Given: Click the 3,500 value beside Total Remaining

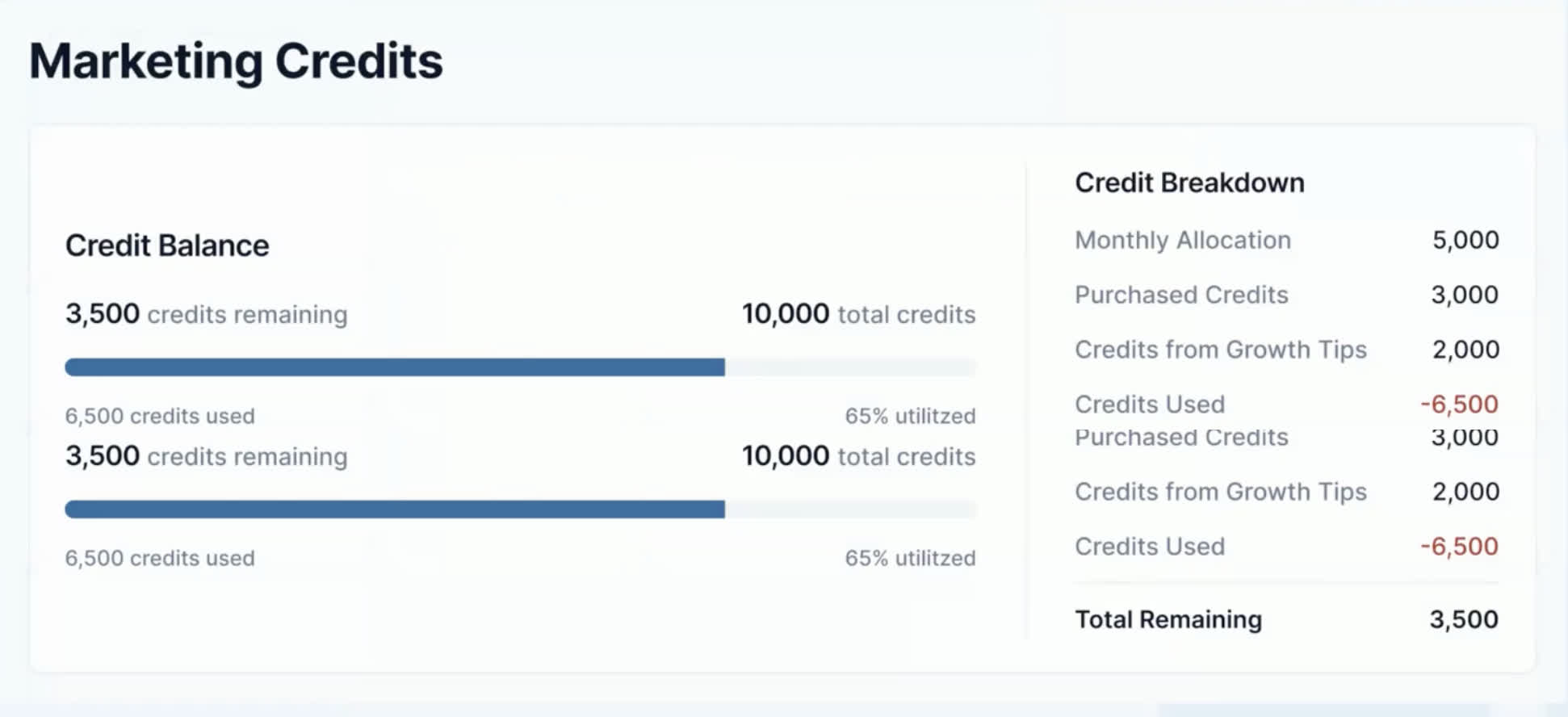Looking at the screenshot, I should click(1463, 619).
